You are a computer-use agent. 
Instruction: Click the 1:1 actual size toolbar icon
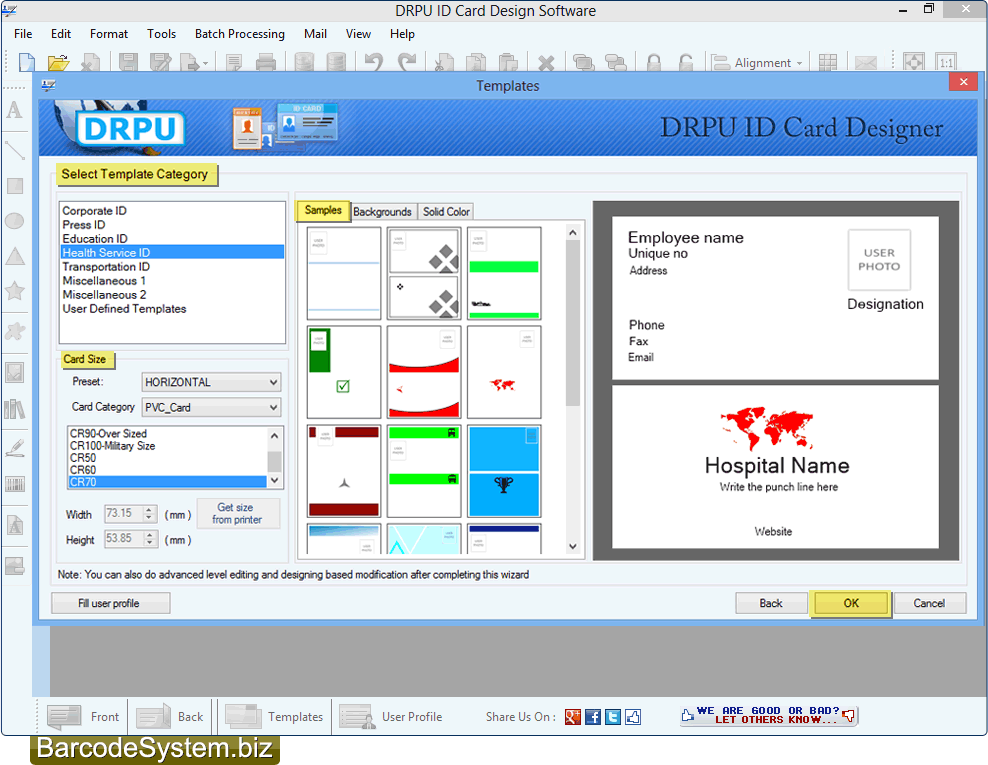pos(946,62)
